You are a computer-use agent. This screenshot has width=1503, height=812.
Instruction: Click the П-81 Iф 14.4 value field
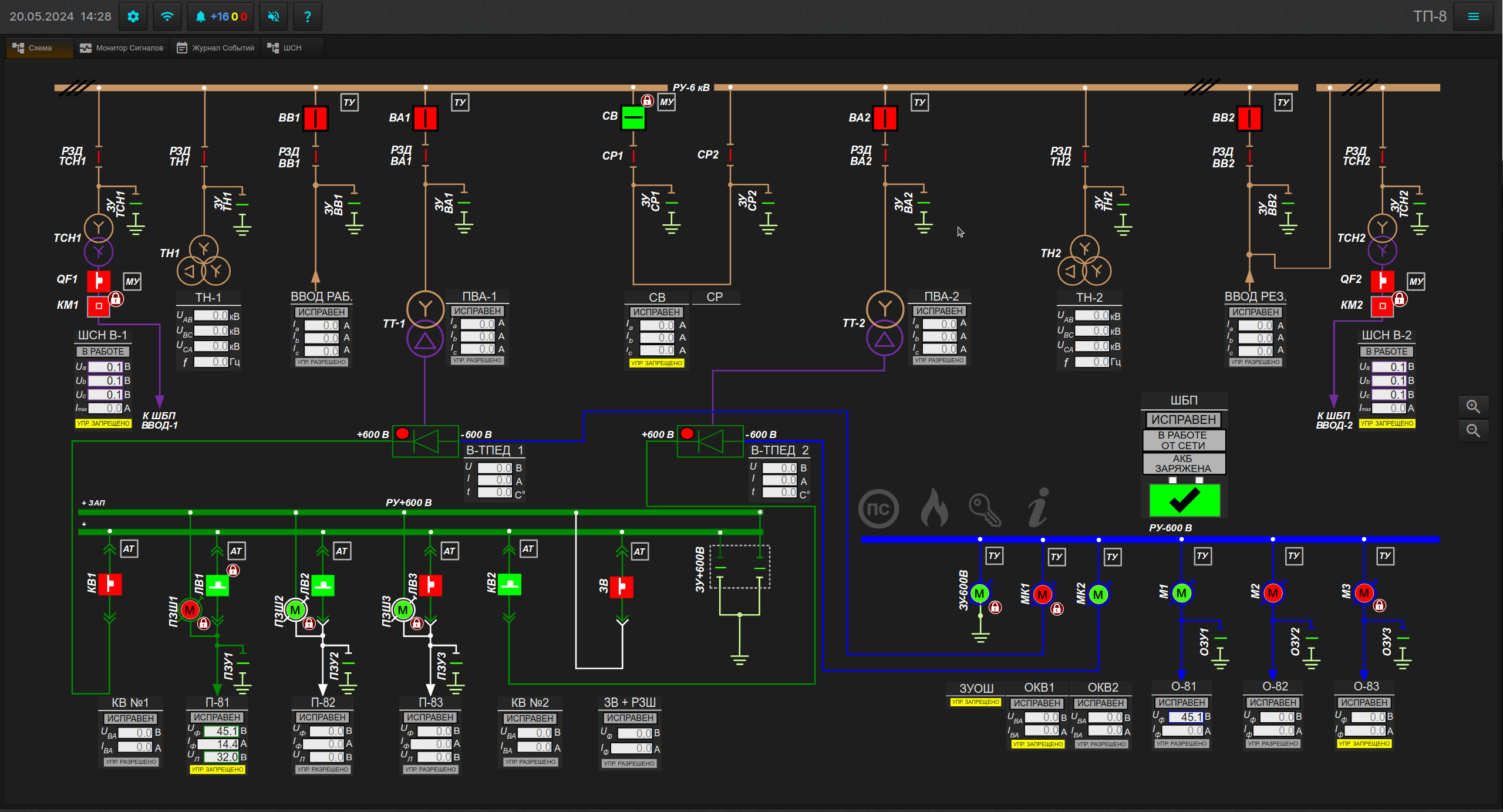click(x=218, y=744)
